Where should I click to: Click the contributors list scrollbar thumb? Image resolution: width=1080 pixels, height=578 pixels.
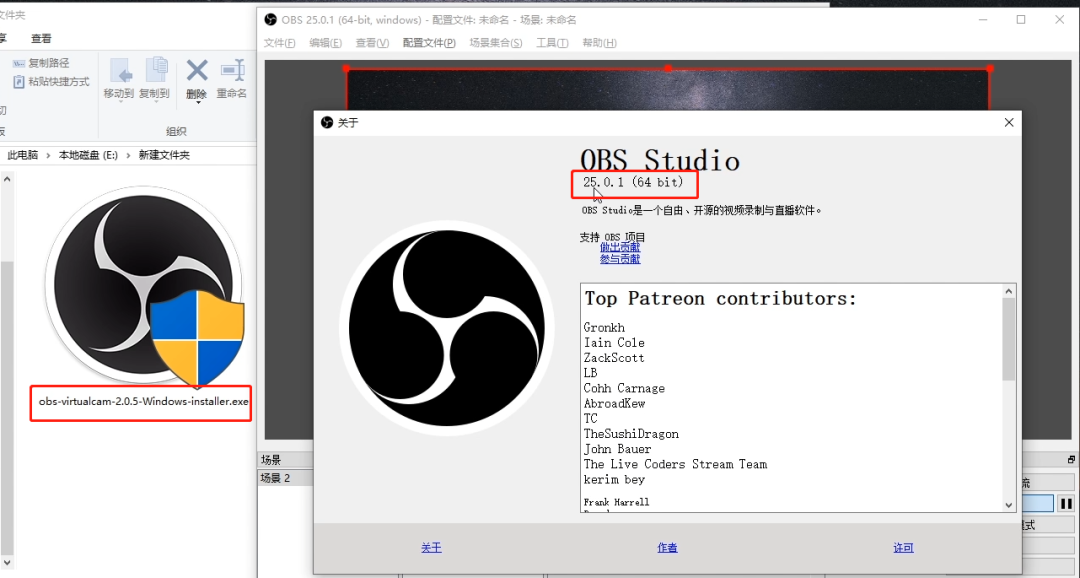(1009, 339)
